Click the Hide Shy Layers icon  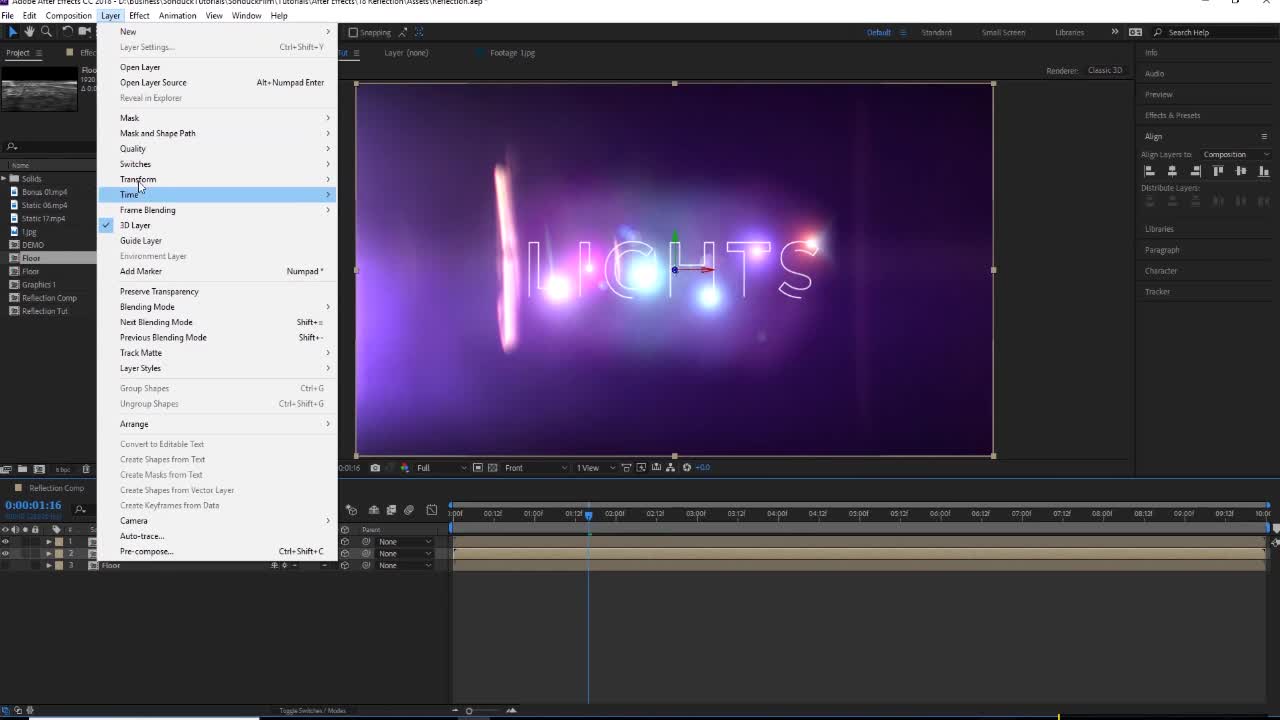[374, 510]
